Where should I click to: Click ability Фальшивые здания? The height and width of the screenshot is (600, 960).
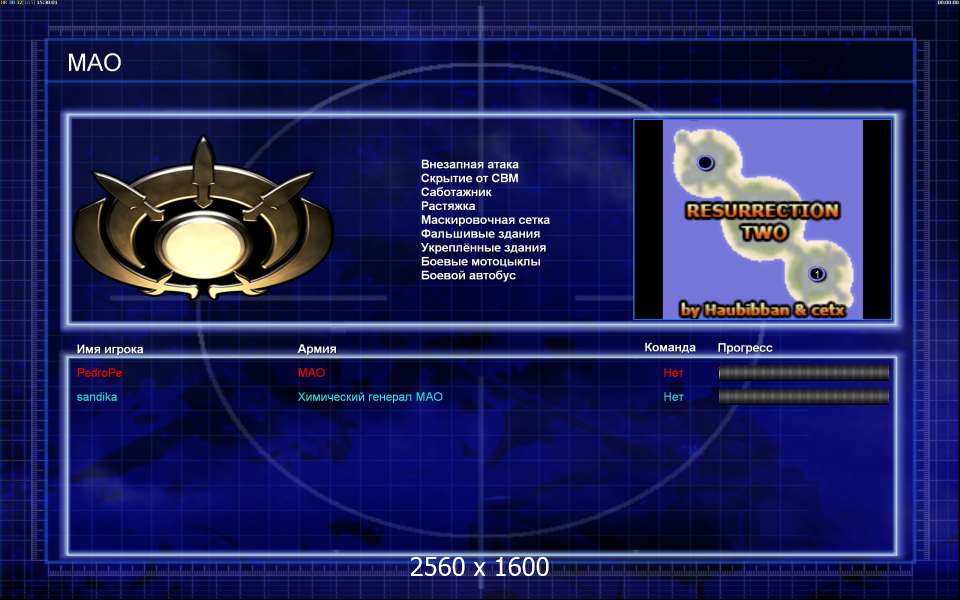pos(481,233)
